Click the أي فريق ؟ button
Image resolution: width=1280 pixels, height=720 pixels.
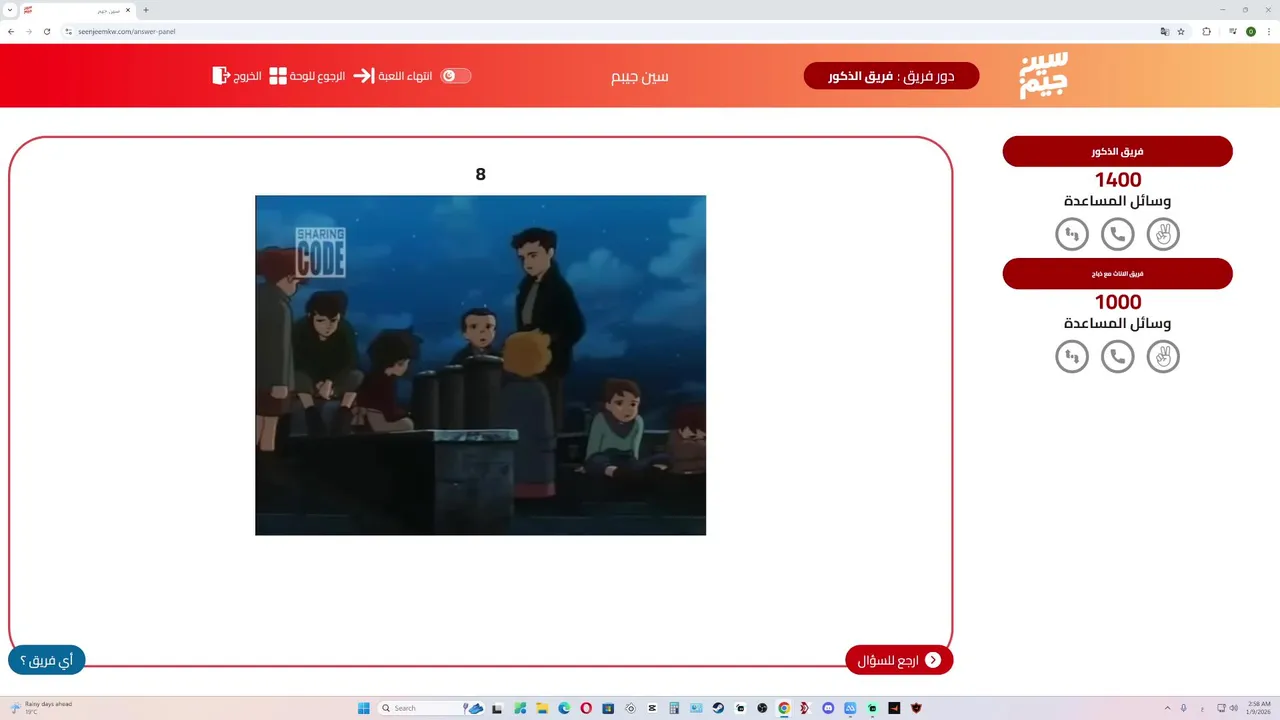click(47, 660)
